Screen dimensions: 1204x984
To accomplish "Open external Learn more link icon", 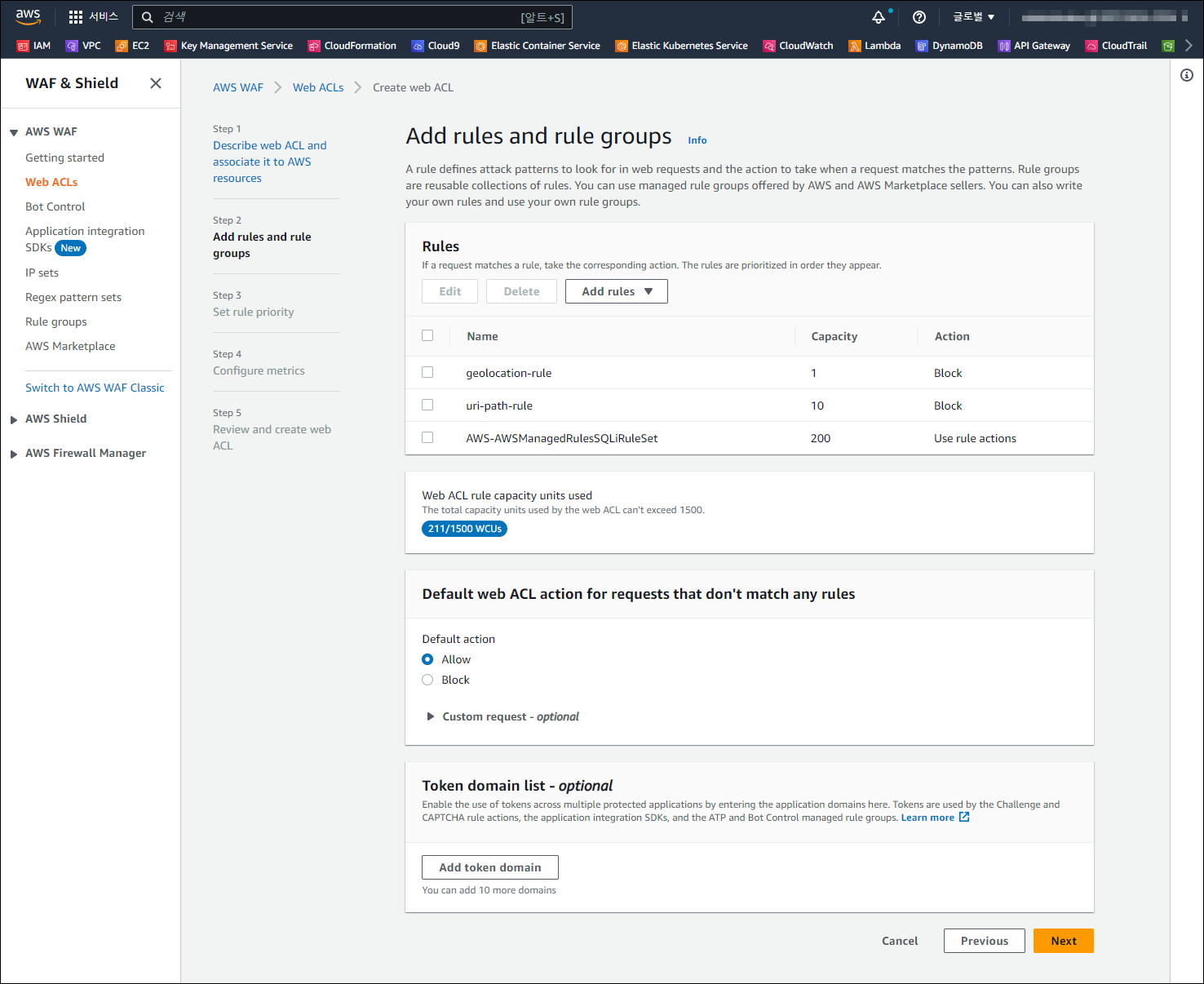I will coord(964,817).
